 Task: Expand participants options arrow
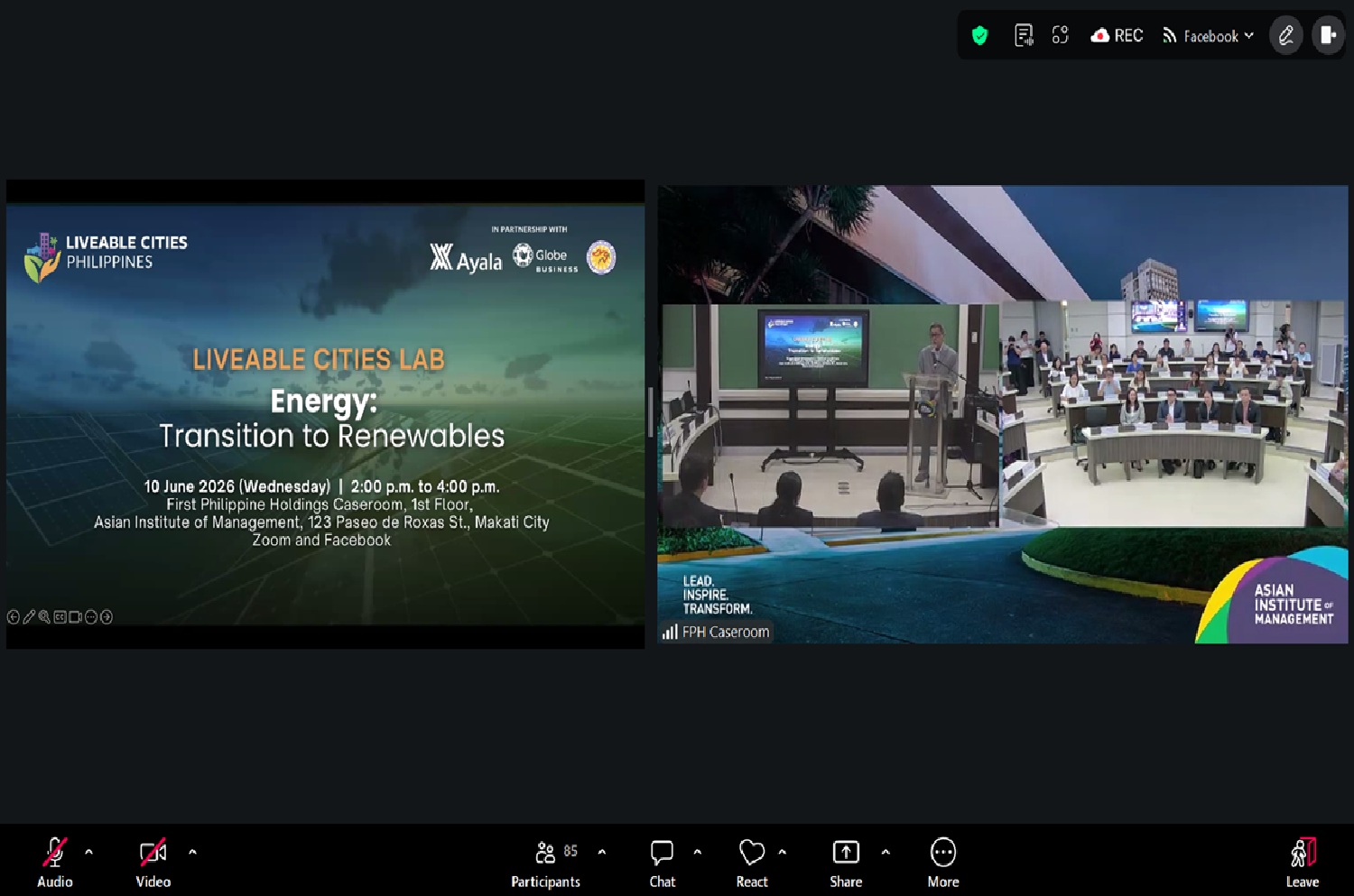(x=602, y=851)
